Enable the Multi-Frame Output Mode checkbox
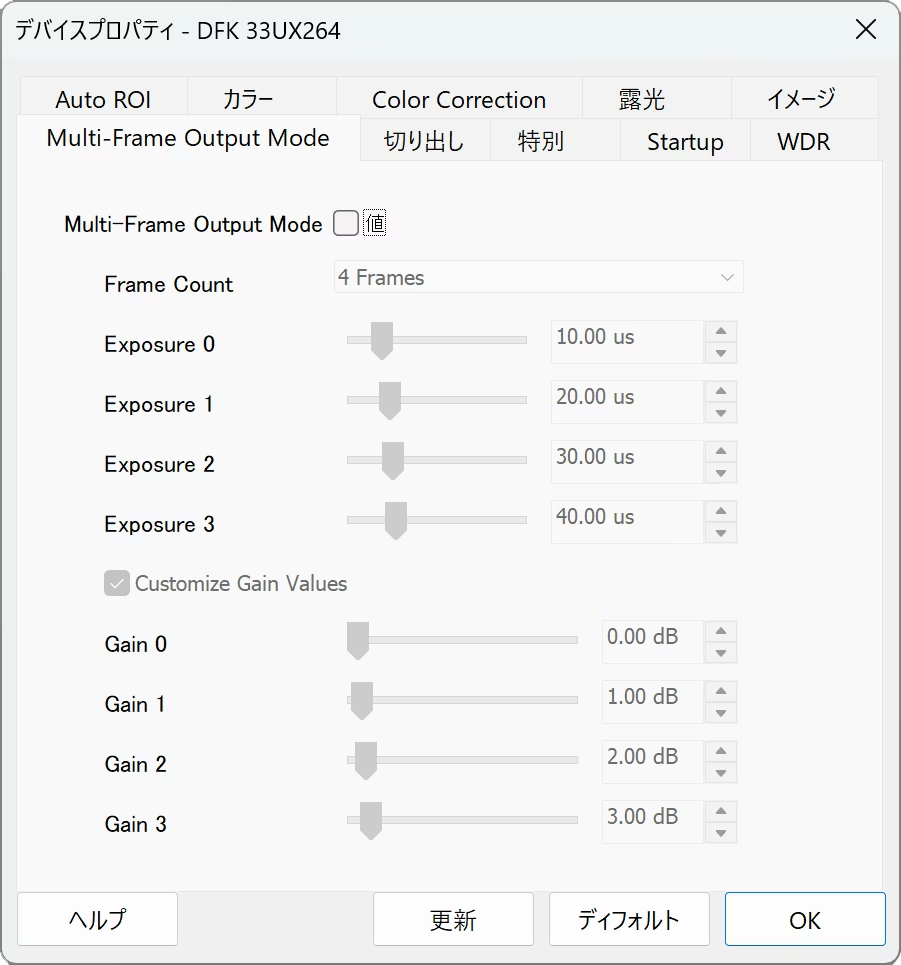 point(346,224)
